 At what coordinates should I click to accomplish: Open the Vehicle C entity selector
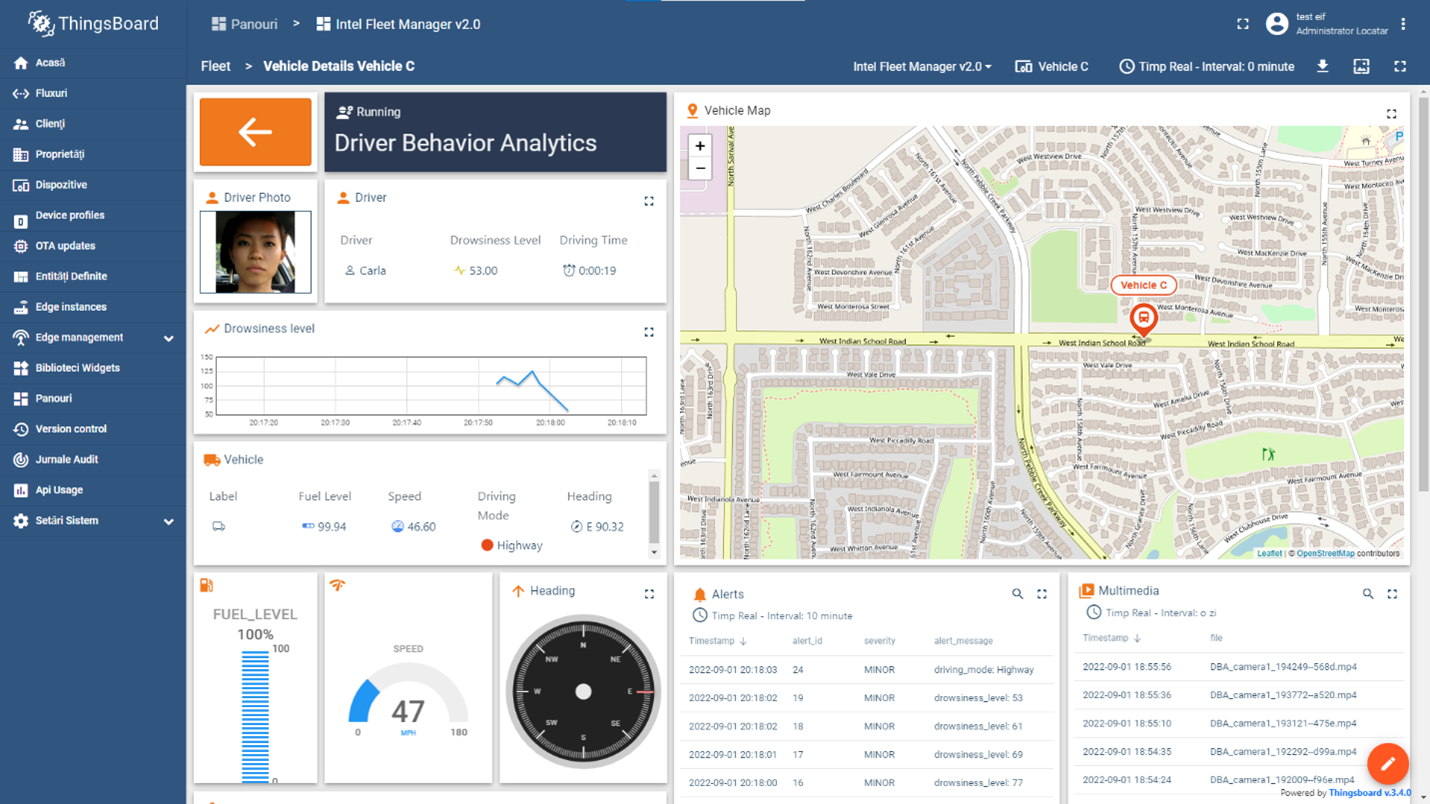coord(1052,66)
